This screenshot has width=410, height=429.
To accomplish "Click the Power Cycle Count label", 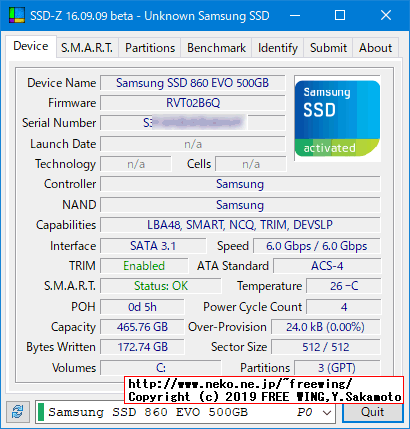I will [x=252, y=307].
